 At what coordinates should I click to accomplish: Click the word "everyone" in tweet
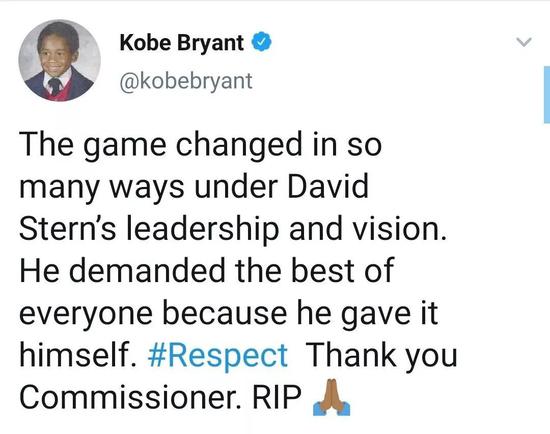(x=86, y=313)
